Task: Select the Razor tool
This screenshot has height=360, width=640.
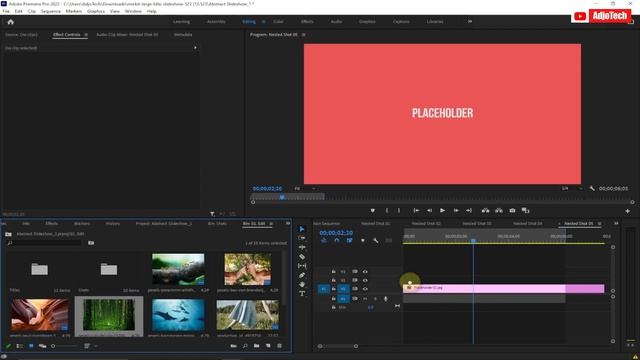Action: pos(302,257)
